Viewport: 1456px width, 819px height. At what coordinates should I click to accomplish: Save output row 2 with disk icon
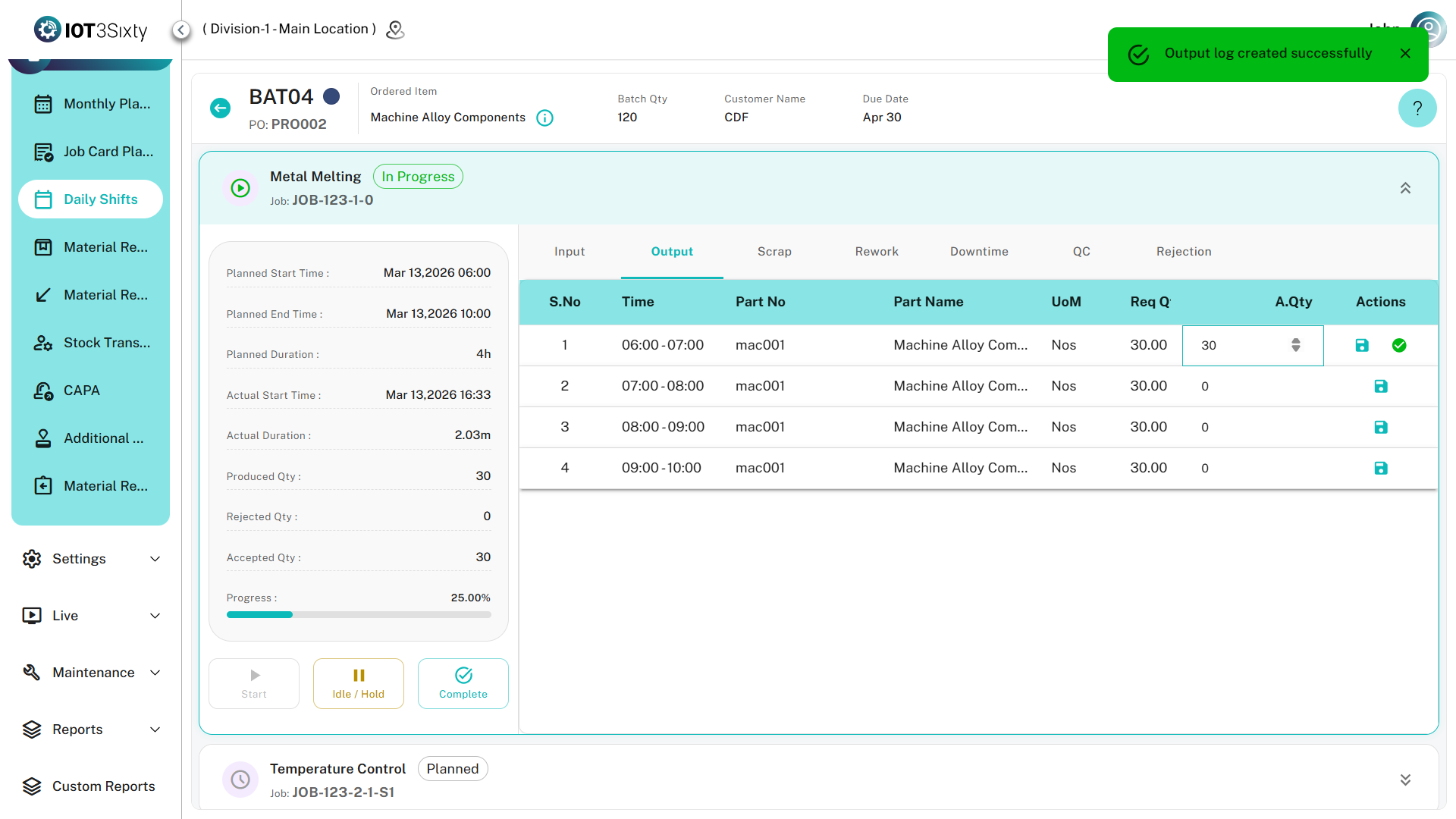tap(1380, 387)
